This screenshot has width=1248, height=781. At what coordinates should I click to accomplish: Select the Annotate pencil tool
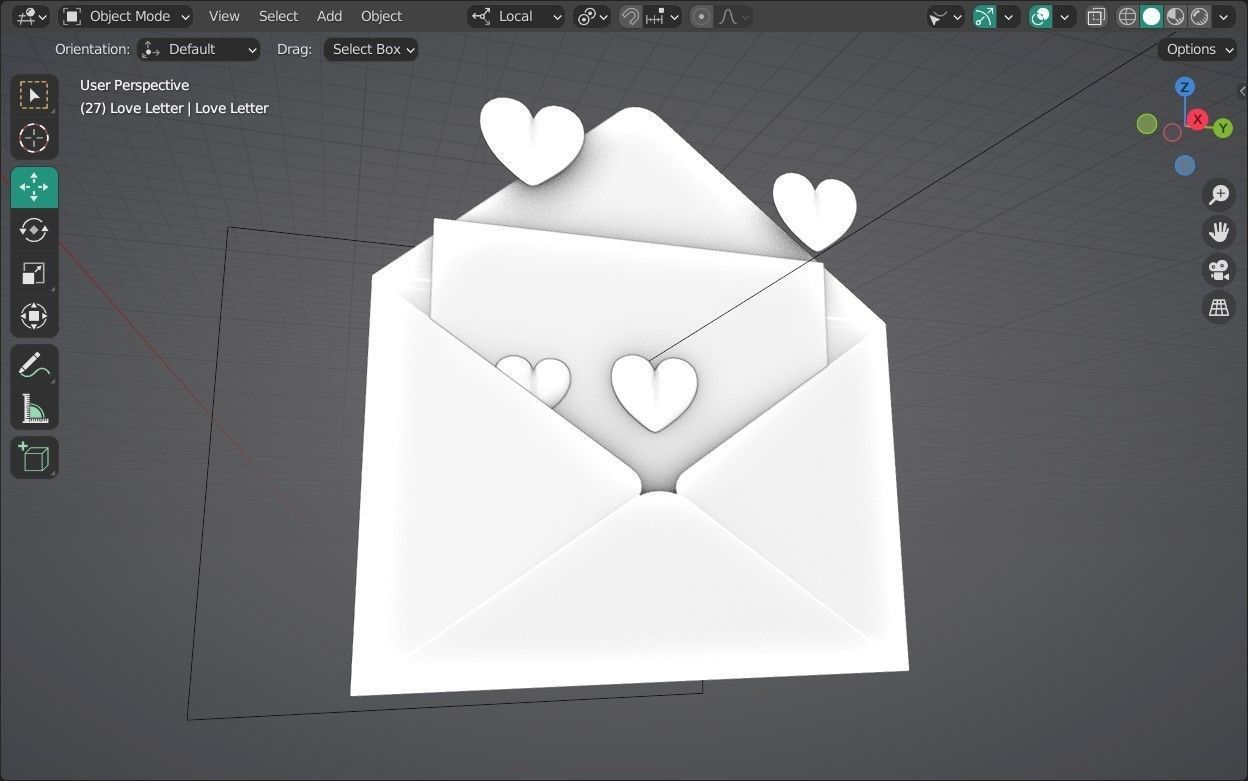click(34, 365)
